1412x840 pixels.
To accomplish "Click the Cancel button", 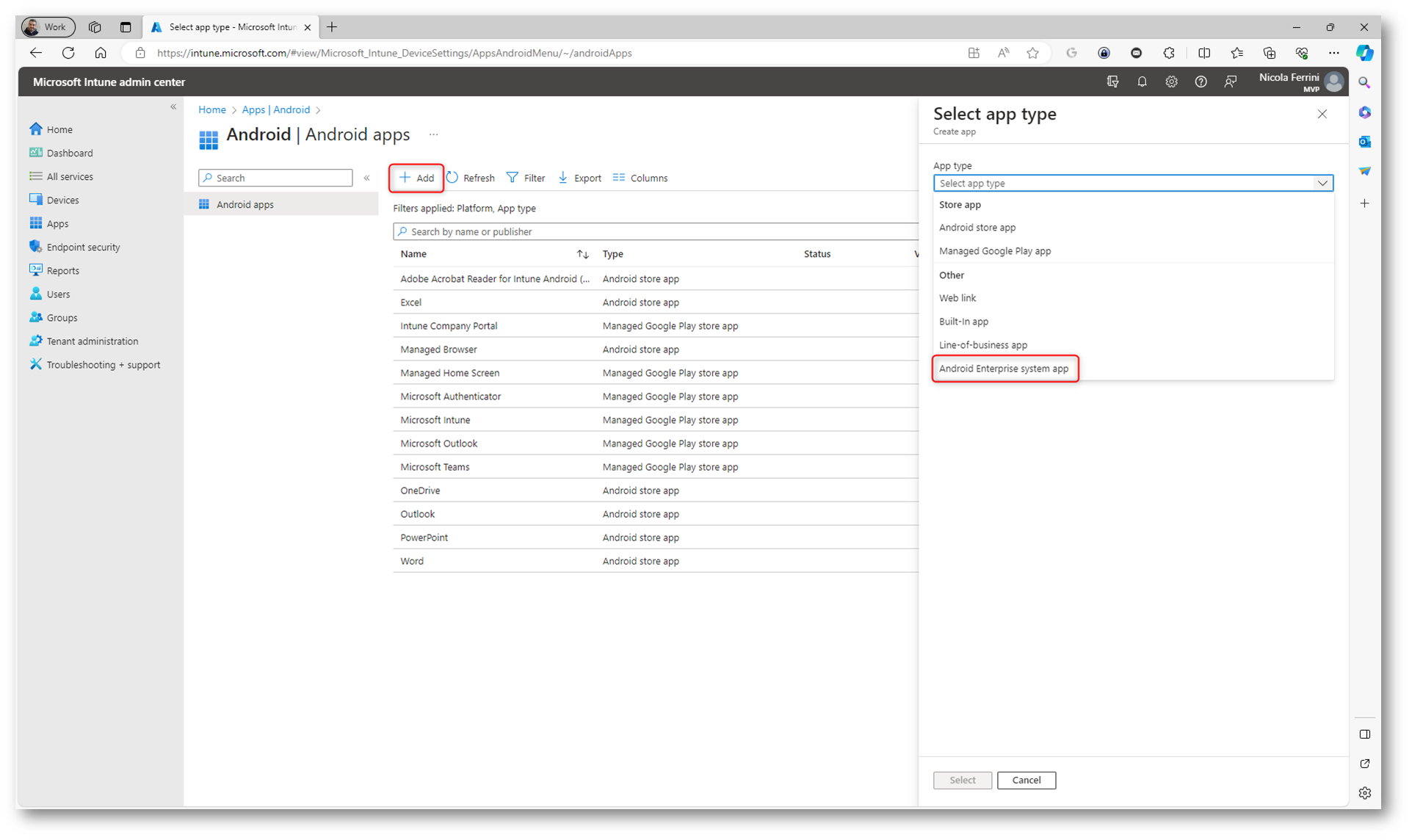I will [1026, 780].
